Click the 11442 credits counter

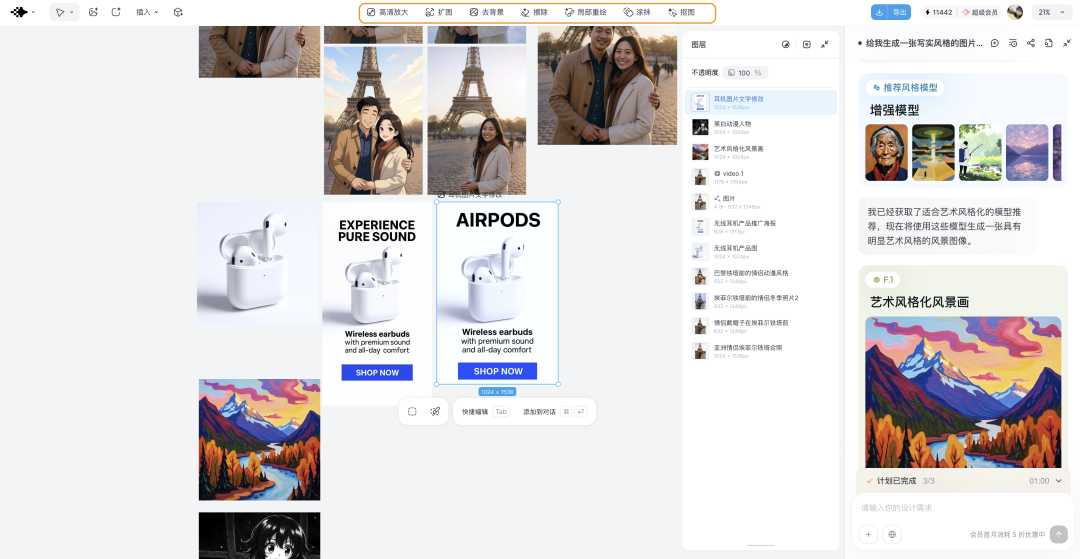click(939, 12)
